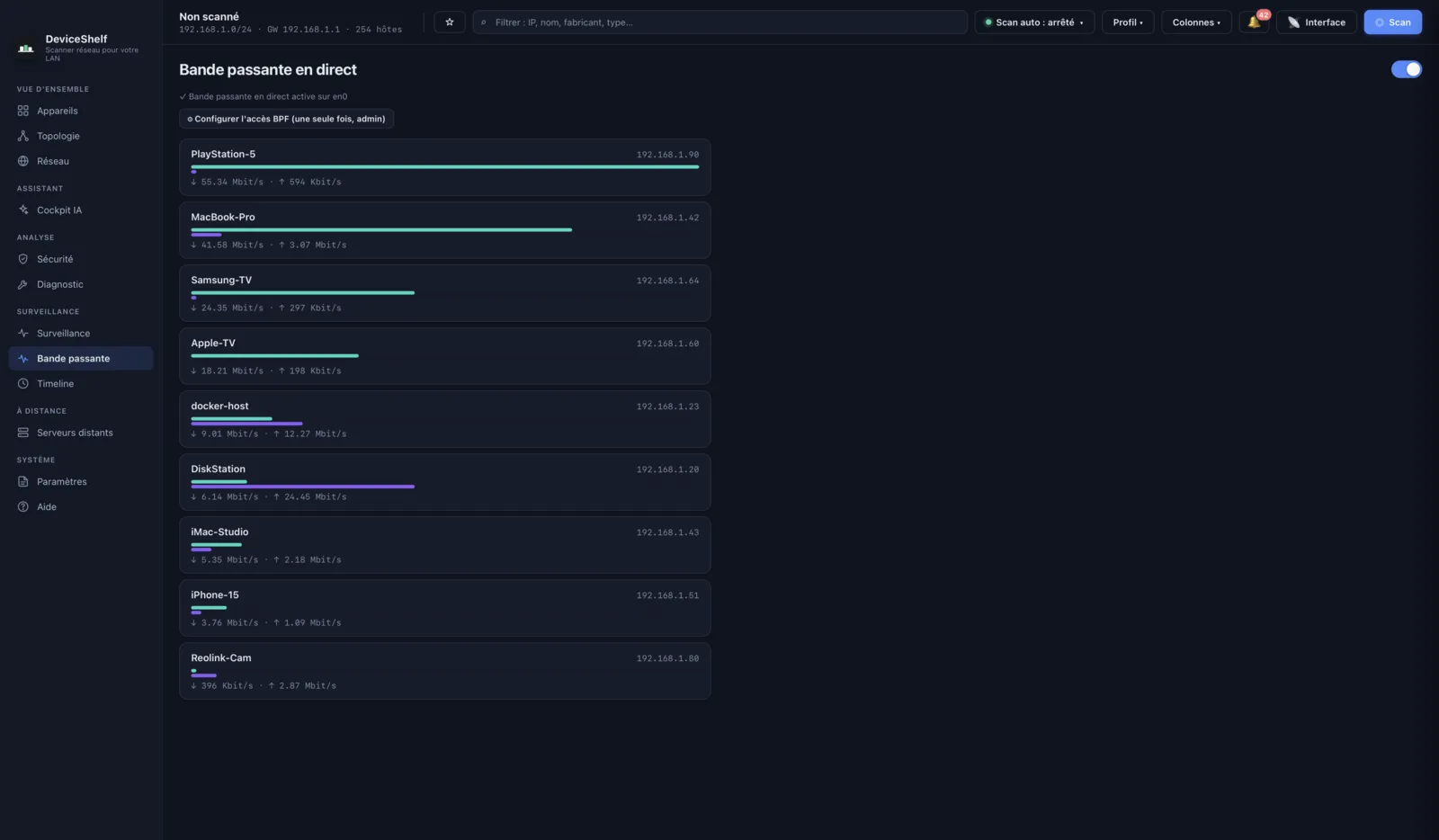This screenshot has width=1439, height=840.
Task: Click the Non scanné status title
Action: (x=209, y=16)
